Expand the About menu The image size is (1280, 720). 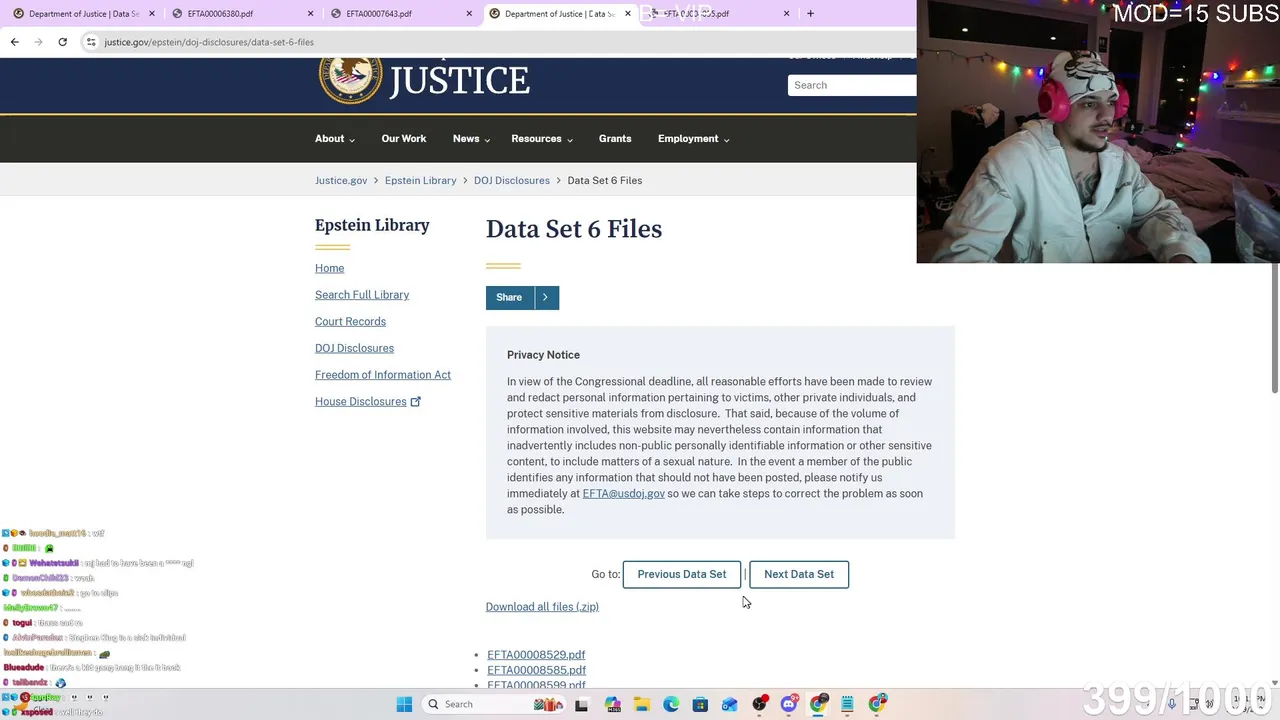[x=335, y=139]
